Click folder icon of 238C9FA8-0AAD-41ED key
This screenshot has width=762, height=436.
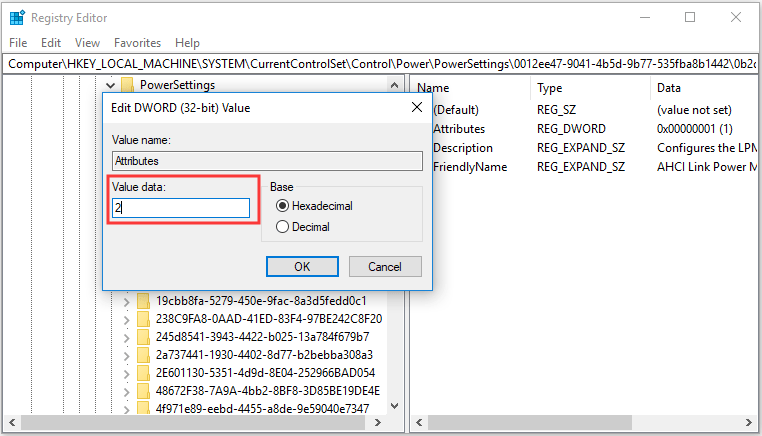143,319
